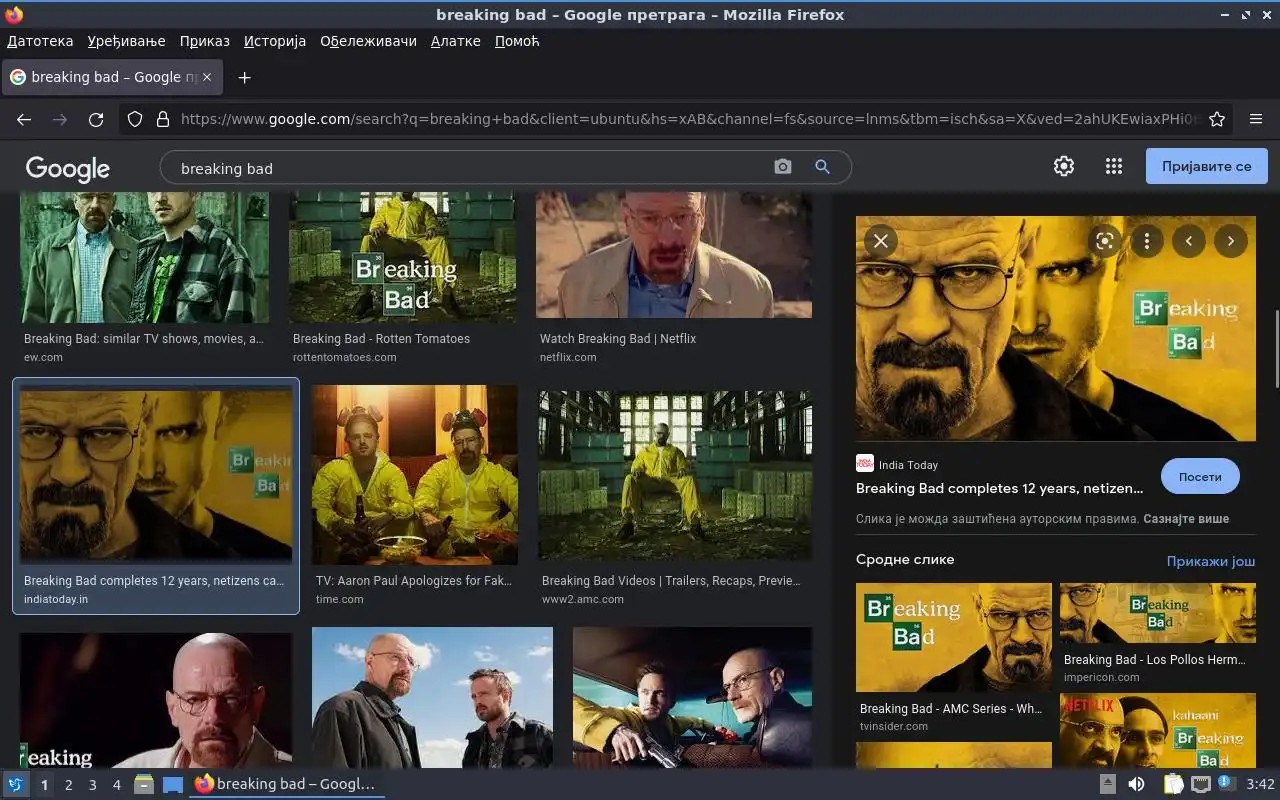Open the Приказ menu

pos(205,41)
